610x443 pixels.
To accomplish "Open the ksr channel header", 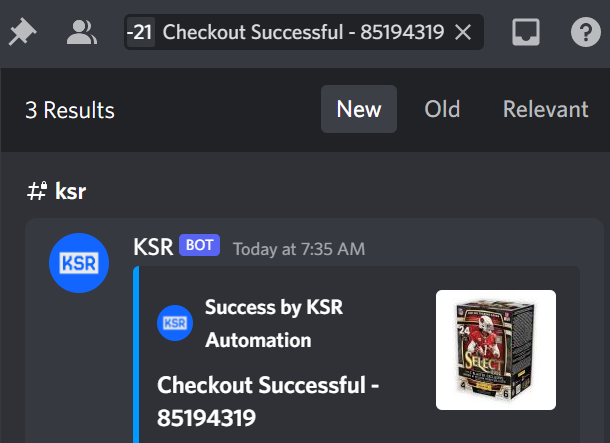I will coord(57,191).
